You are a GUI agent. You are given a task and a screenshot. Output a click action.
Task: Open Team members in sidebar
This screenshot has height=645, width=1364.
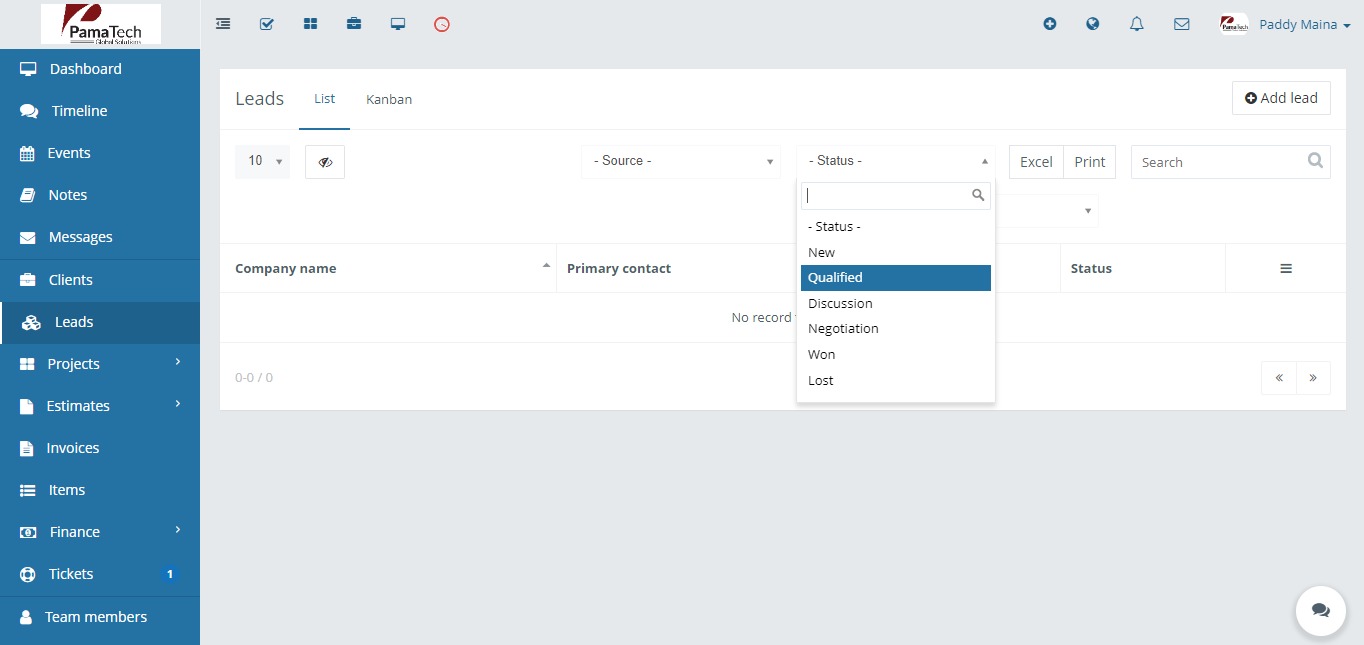[100, 617]
